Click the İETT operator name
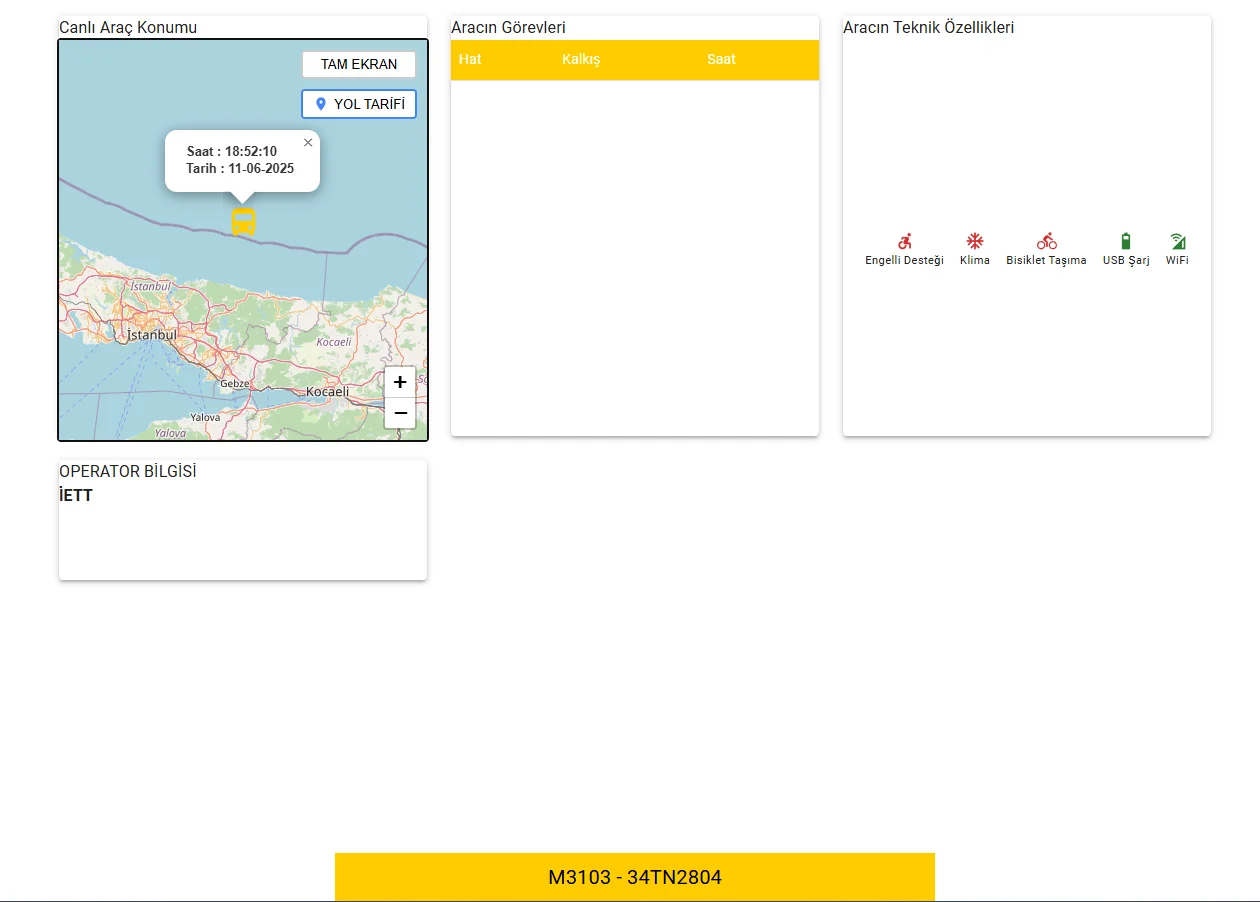1260x902 pixels. 76,495
